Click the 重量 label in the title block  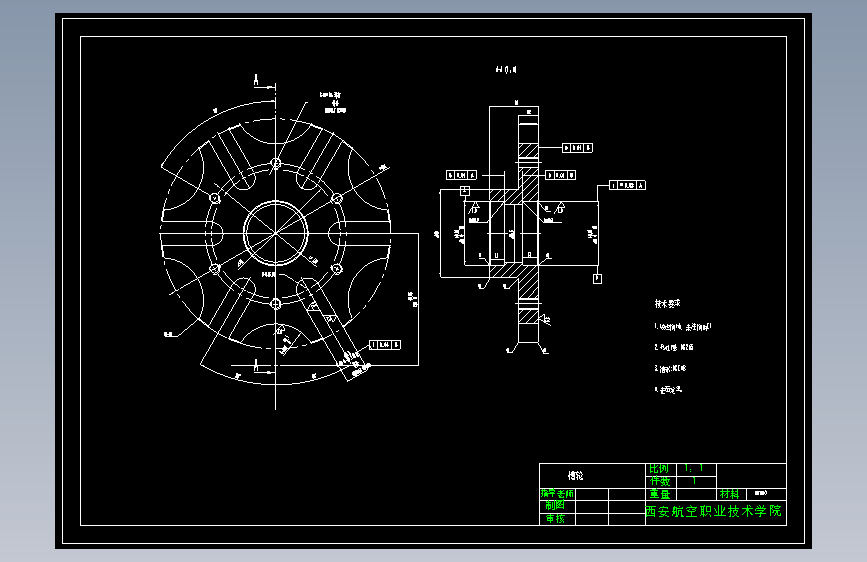660,494
